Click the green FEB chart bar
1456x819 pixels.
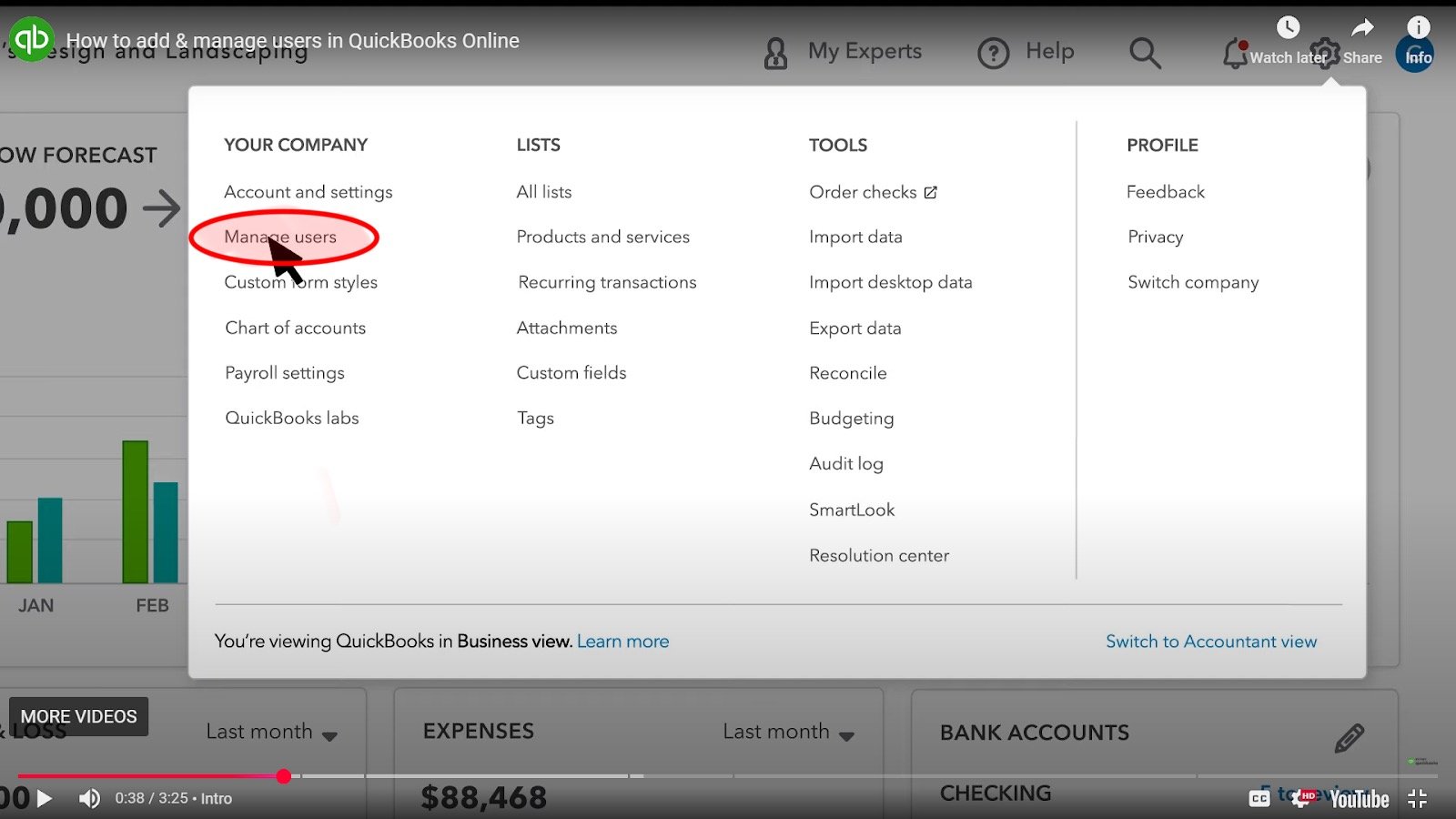[135, 511]
